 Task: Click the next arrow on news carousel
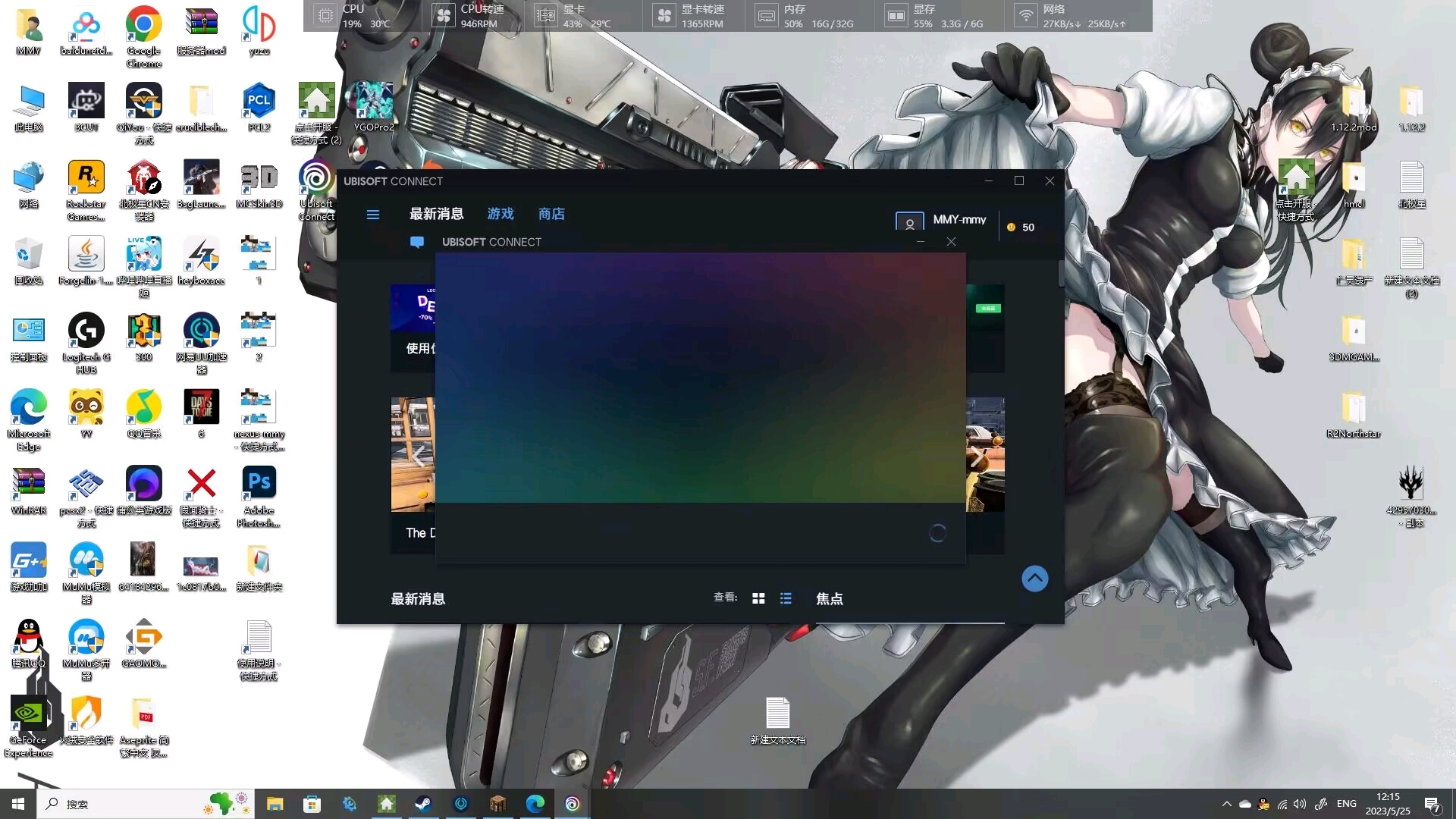tap(976, 457)
